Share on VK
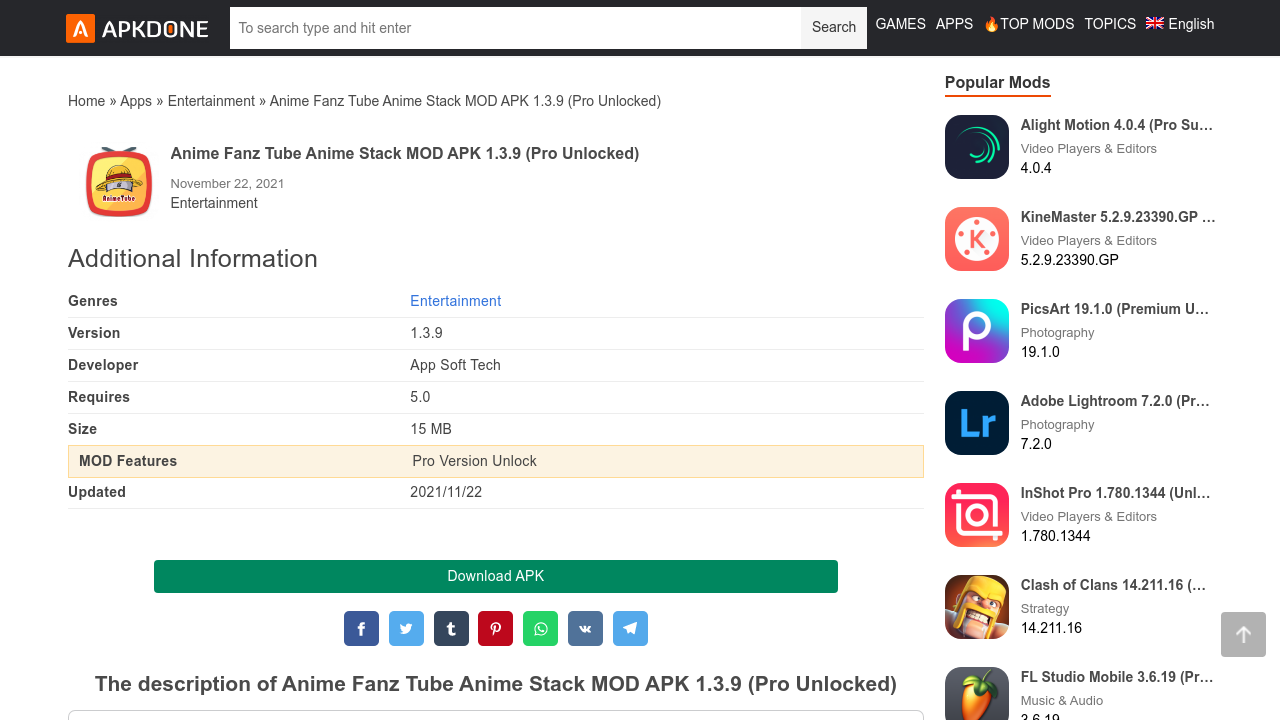The width and height of the screenshot is (1280, 720). point(585,629)
